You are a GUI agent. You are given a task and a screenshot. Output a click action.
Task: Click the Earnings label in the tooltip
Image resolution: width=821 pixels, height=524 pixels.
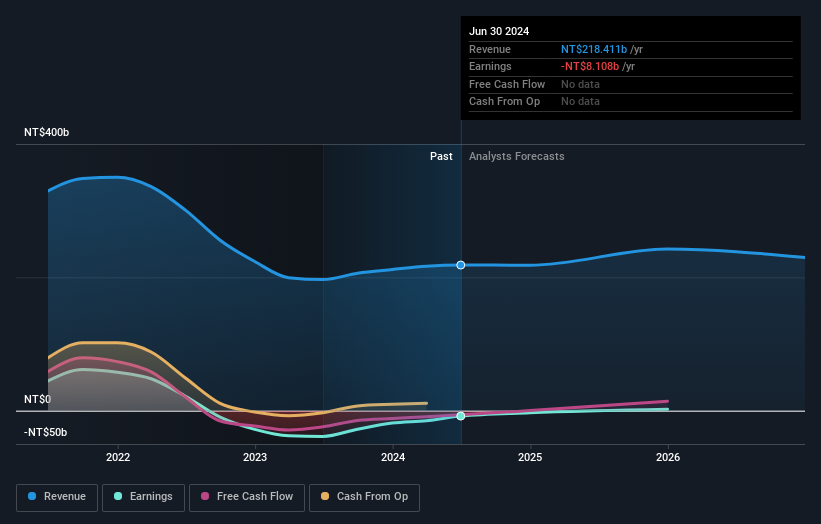tap(490, 66)
